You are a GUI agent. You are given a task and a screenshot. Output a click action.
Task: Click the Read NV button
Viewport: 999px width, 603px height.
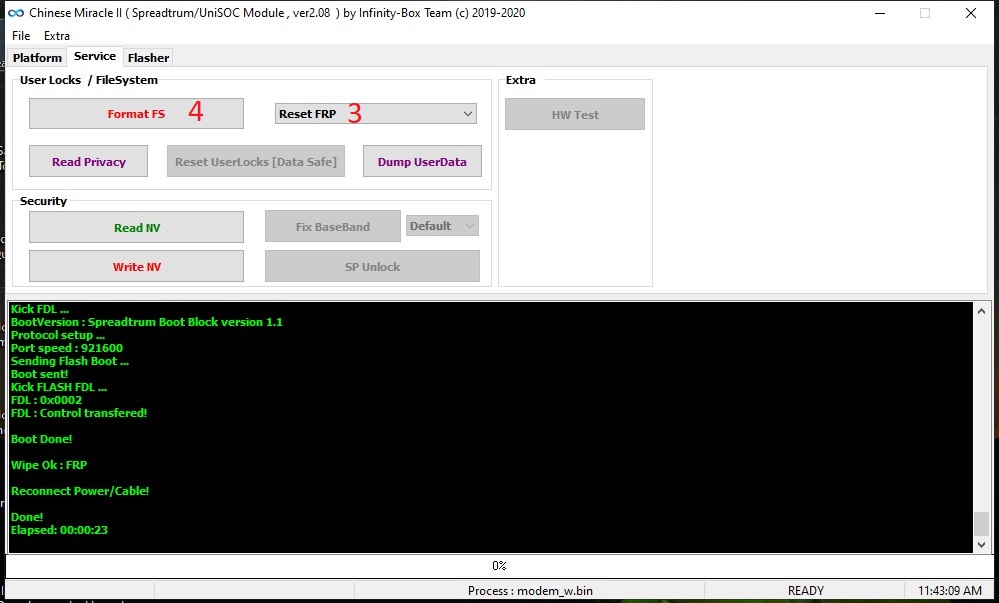[x=136, y=228]
